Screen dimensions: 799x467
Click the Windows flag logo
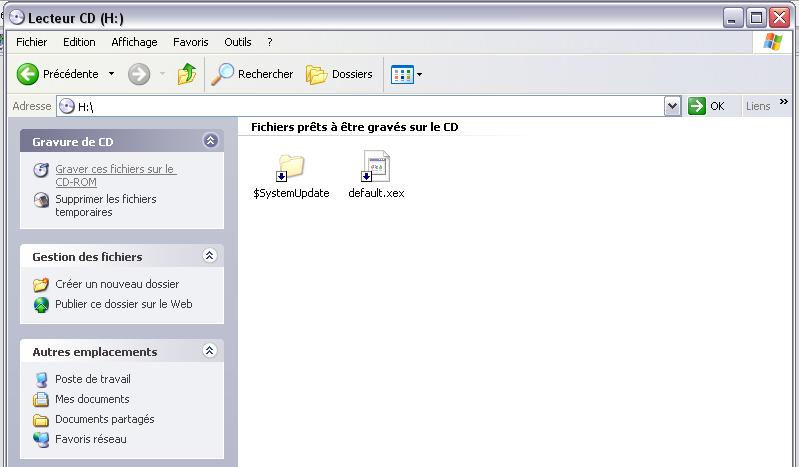coord(773,42)
